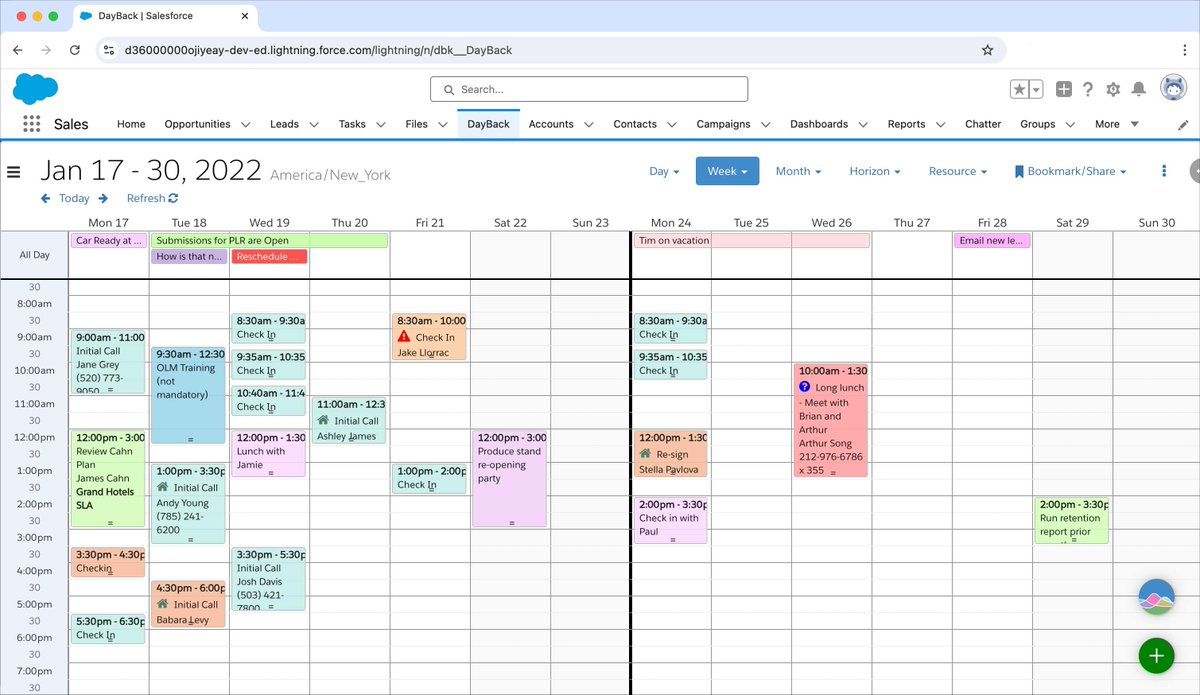Image resolution: width=1200 pixels, height=695 pixels.
Task: Click the Salesforce cloud logo
Action: click(x=35, y=89)
